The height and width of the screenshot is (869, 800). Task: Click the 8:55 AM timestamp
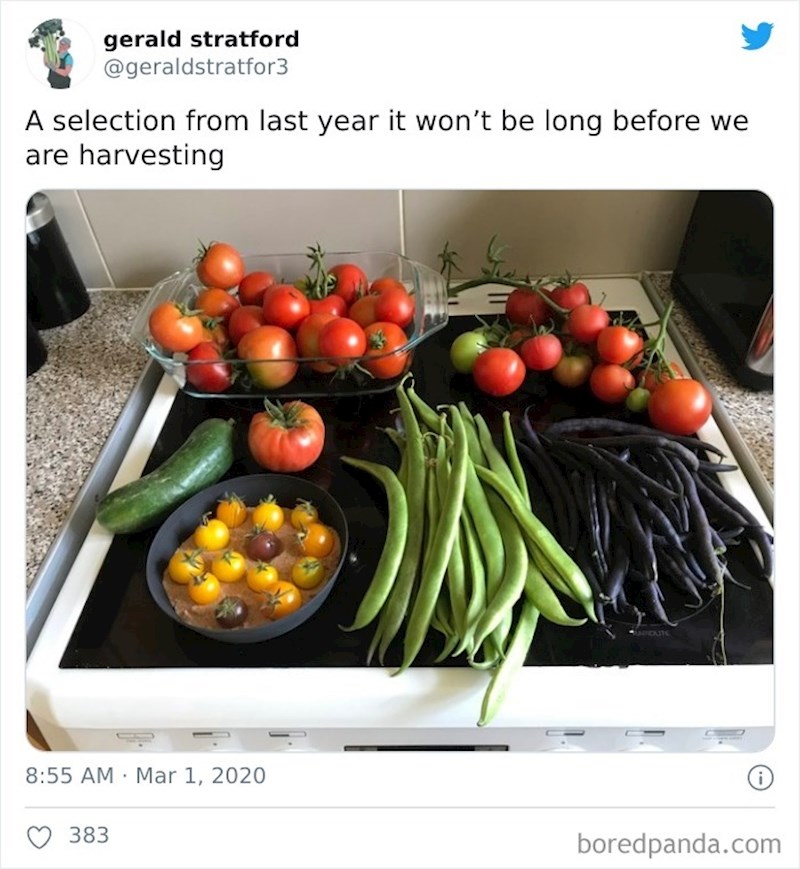click(69, 775)
